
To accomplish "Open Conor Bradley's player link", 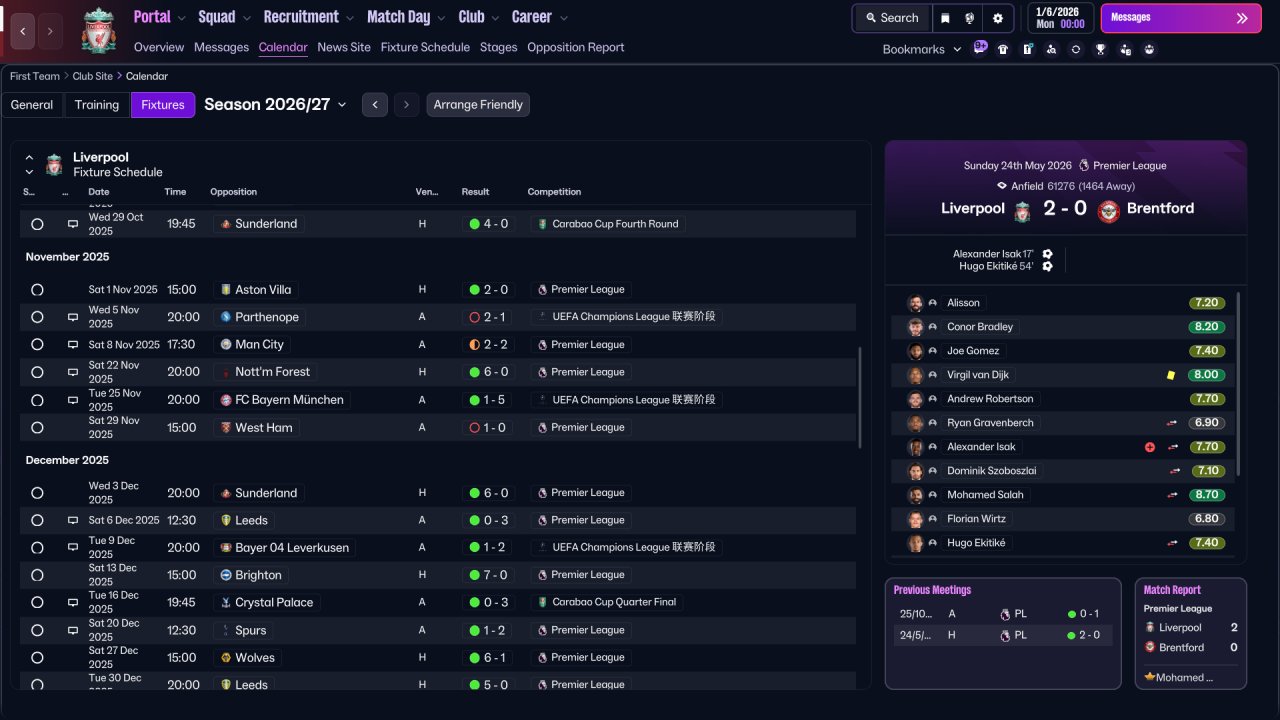I will coord(980,327).
